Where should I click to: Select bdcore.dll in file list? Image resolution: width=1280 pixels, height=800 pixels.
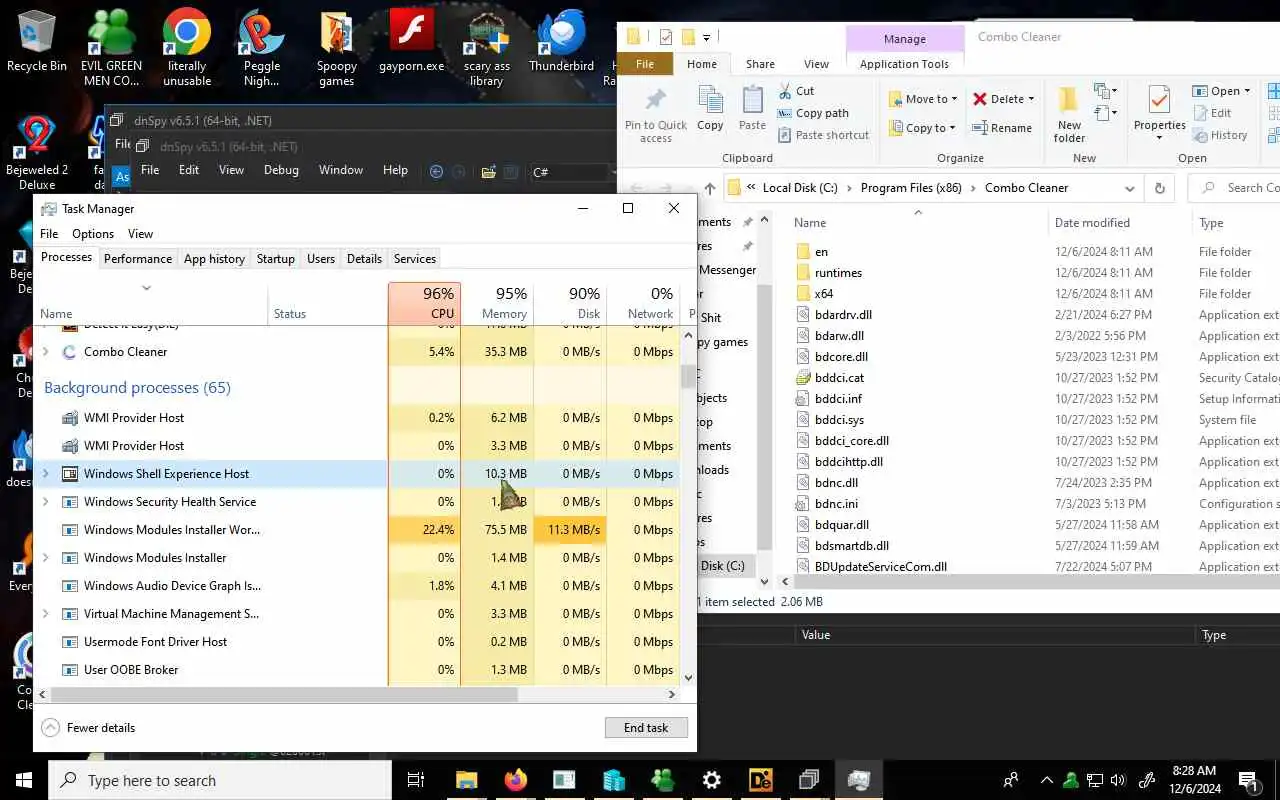pos(841,357)
